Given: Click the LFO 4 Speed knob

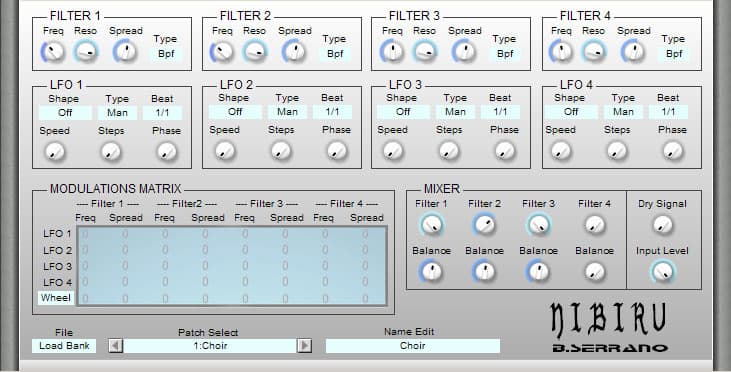Looking at the screenshot, I should [x=560, y=151].
